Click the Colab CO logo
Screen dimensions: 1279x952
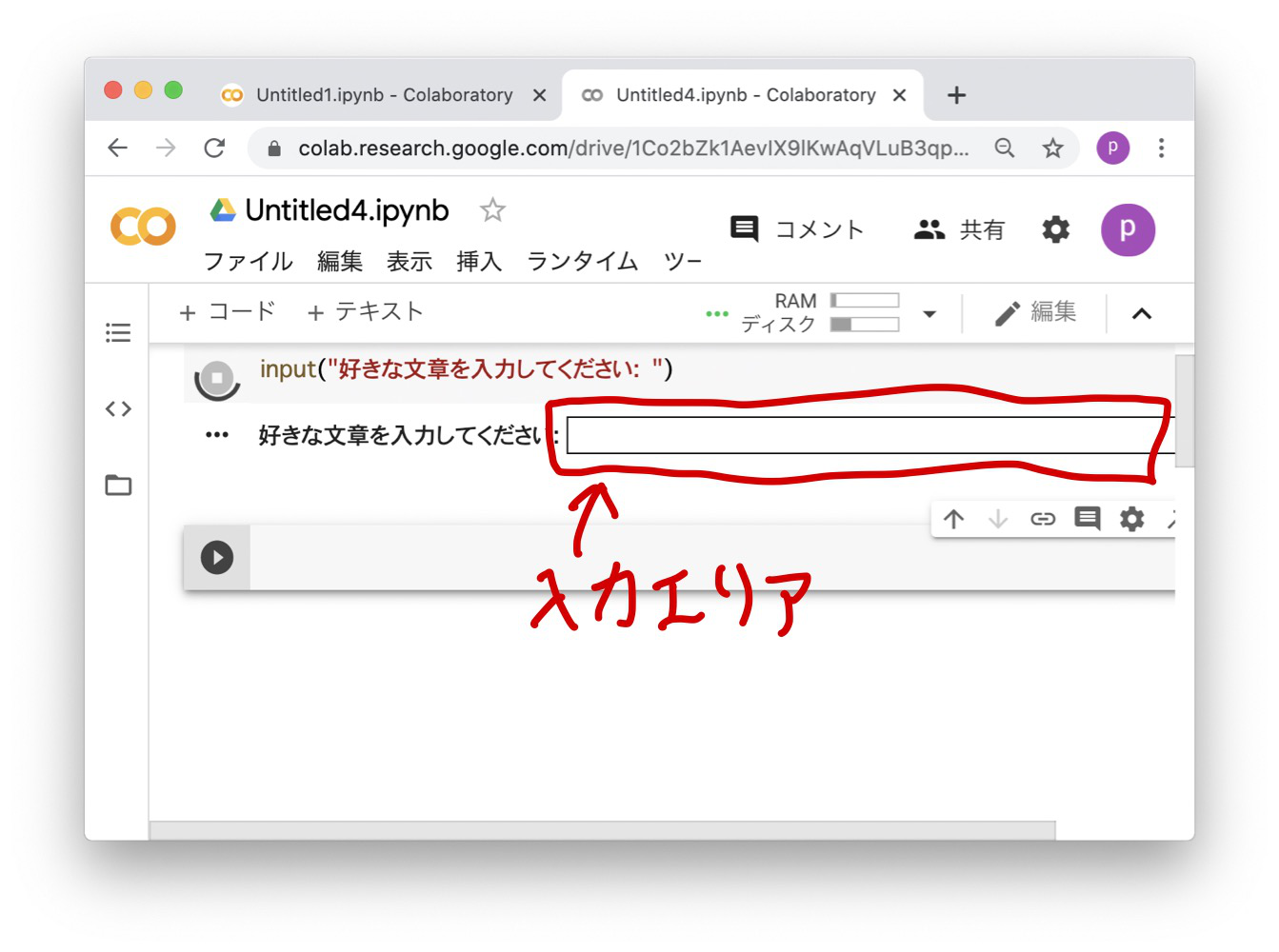click(144, 227)
